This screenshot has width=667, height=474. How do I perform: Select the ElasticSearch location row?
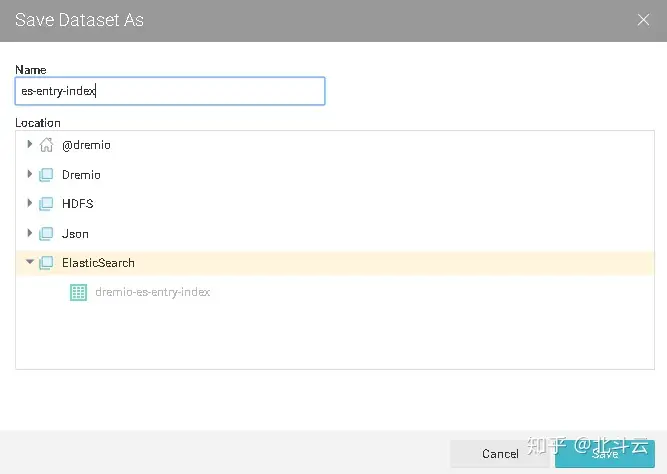(x=98, y=263)
